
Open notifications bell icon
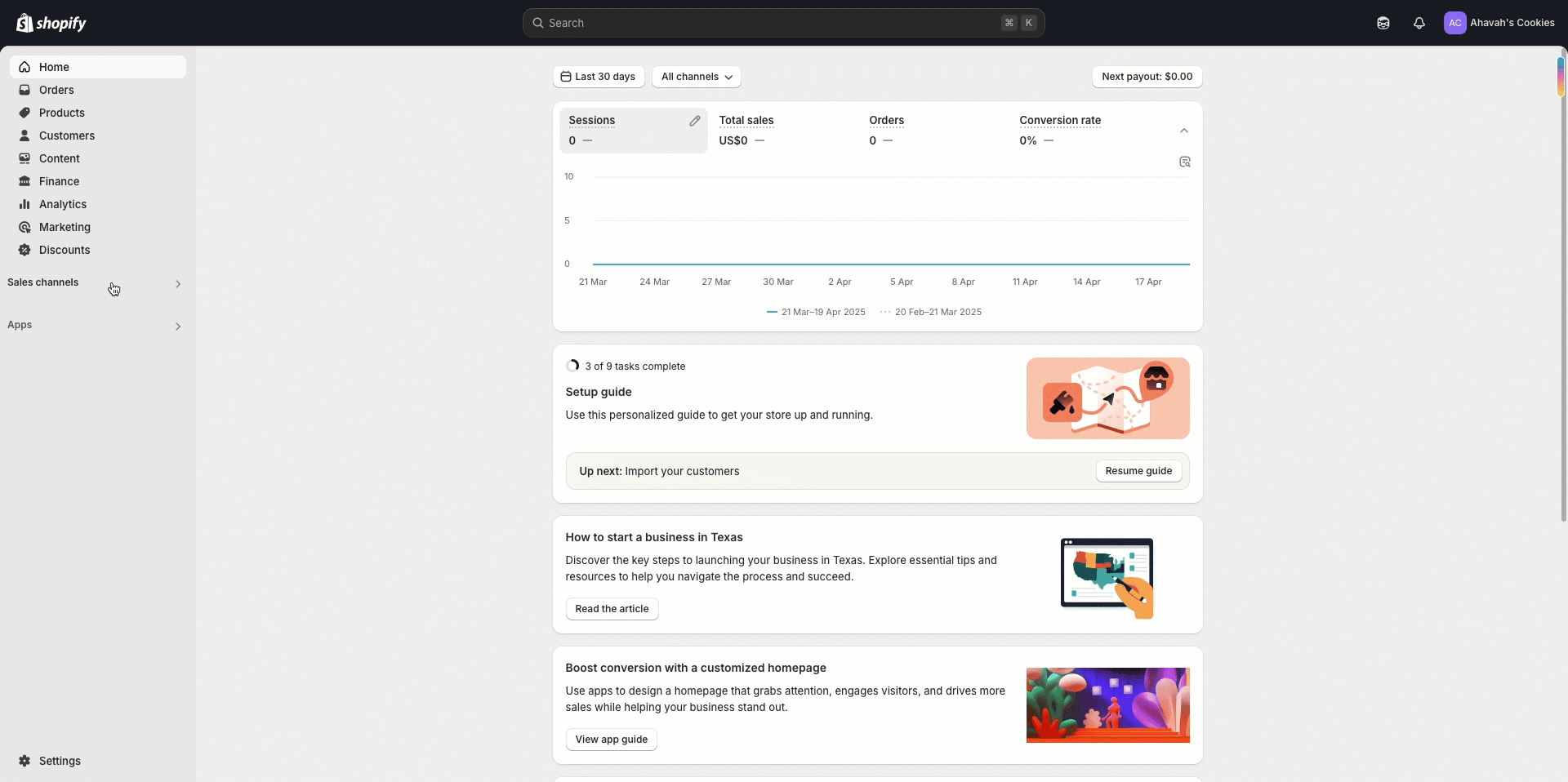point(1419,23)
